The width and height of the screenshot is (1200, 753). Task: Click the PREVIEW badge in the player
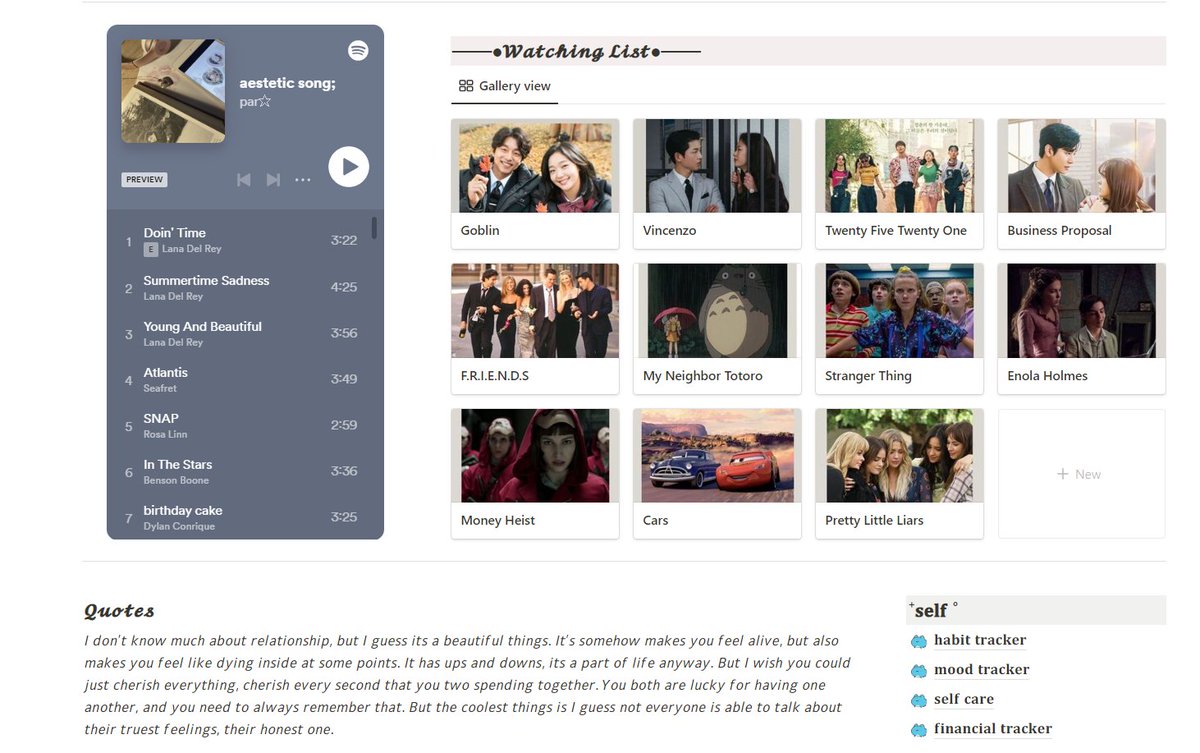coord(144,180)
